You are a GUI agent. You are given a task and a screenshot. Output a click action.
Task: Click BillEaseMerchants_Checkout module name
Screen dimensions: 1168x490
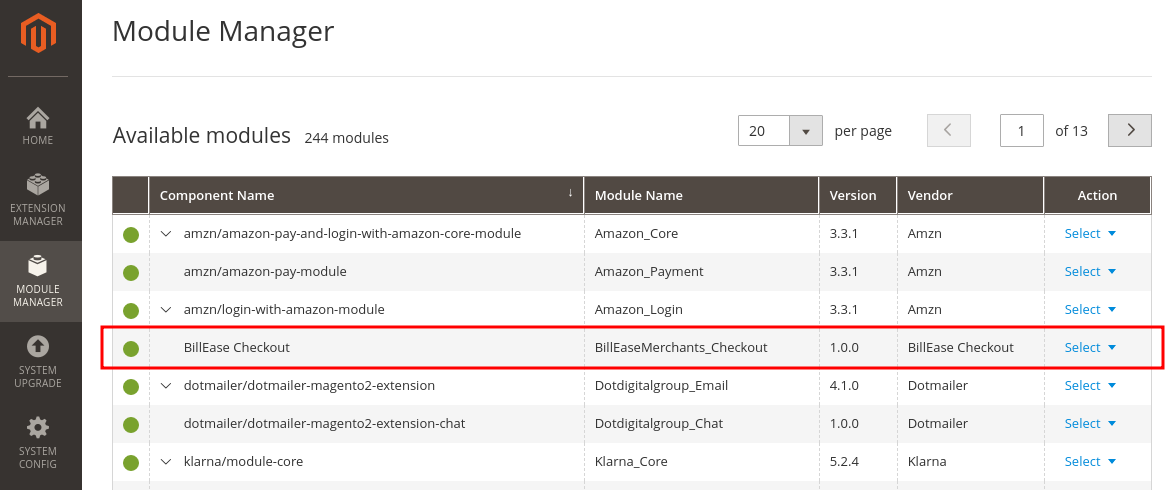click(681, 347)
